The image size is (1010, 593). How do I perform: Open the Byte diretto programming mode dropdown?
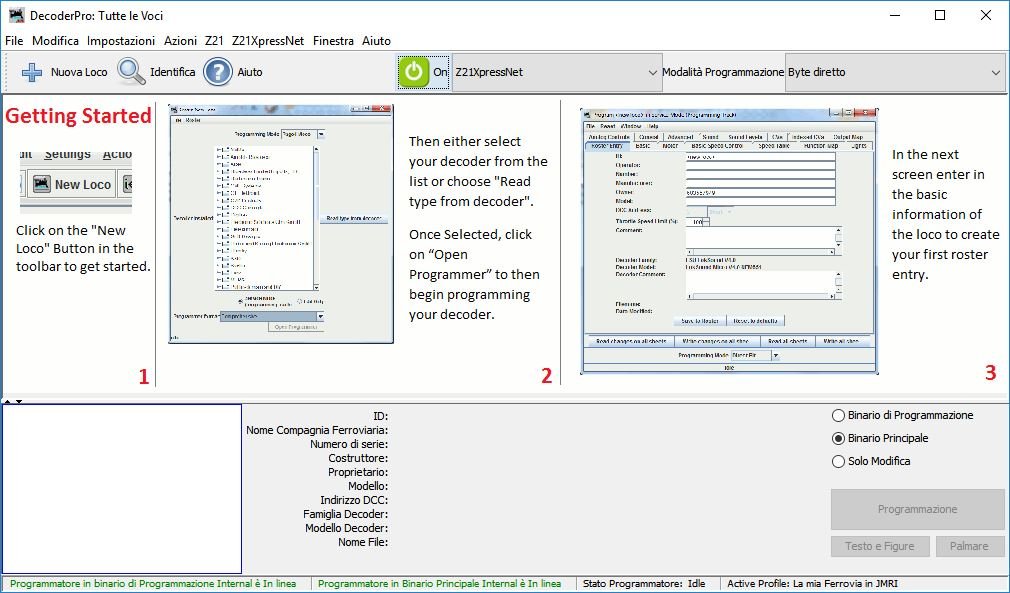tap(894, 72)
